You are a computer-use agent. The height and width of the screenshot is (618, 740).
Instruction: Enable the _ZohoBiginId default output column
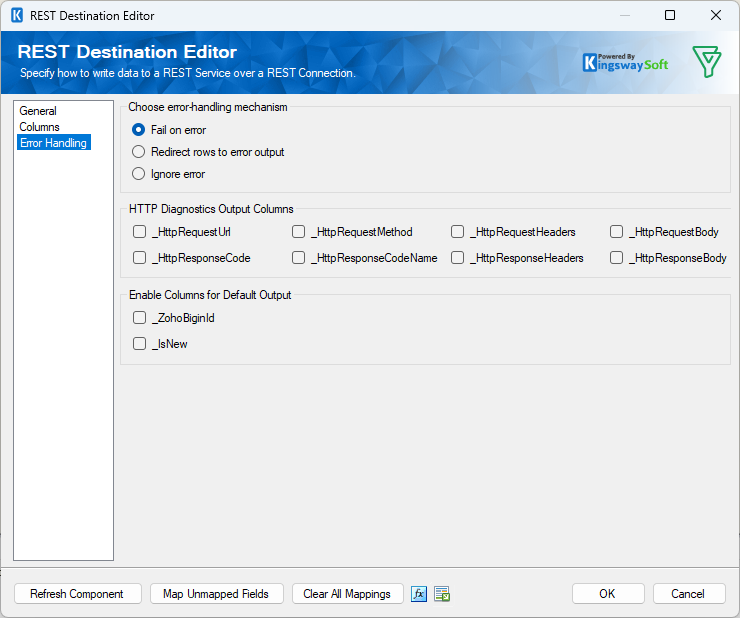(x=174, y=318)
